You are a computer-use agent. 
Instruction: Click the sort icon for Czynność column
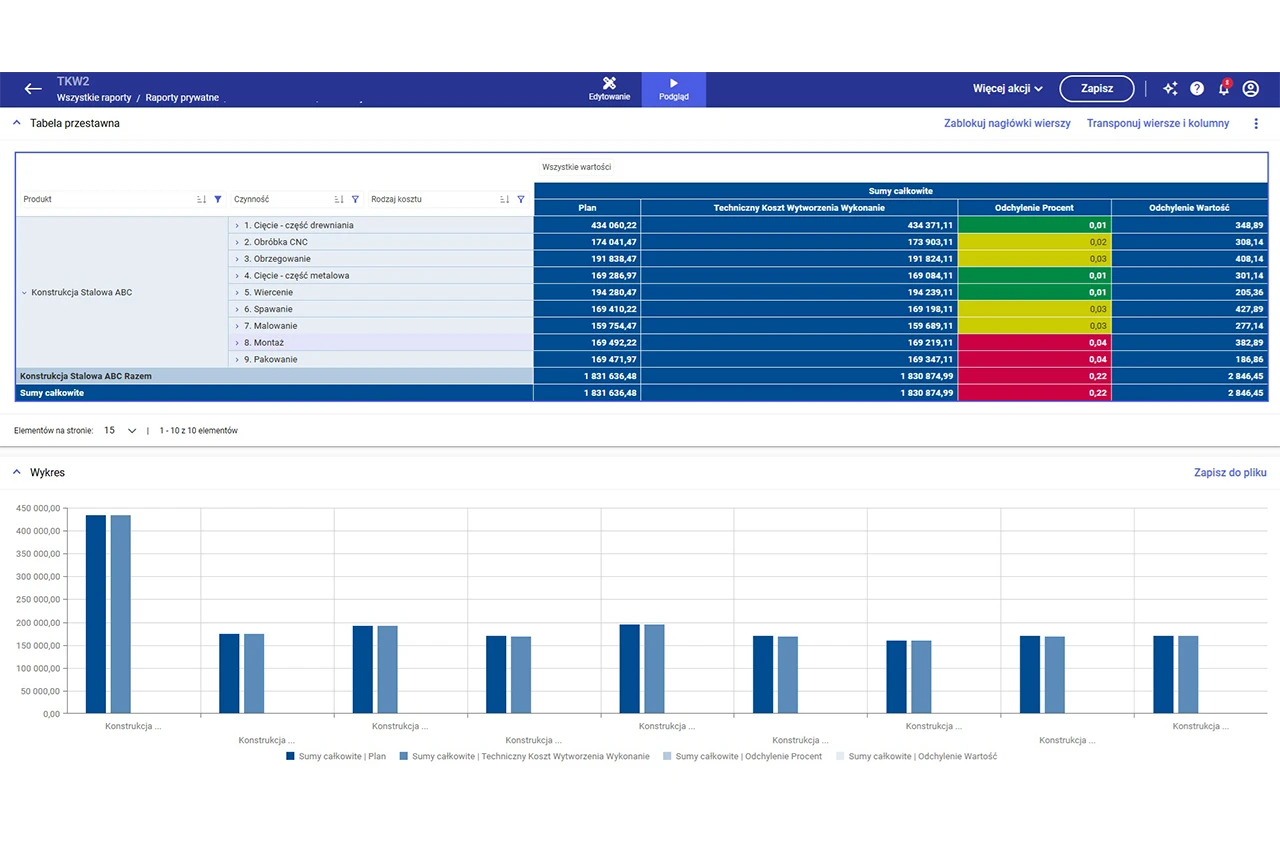339,199
